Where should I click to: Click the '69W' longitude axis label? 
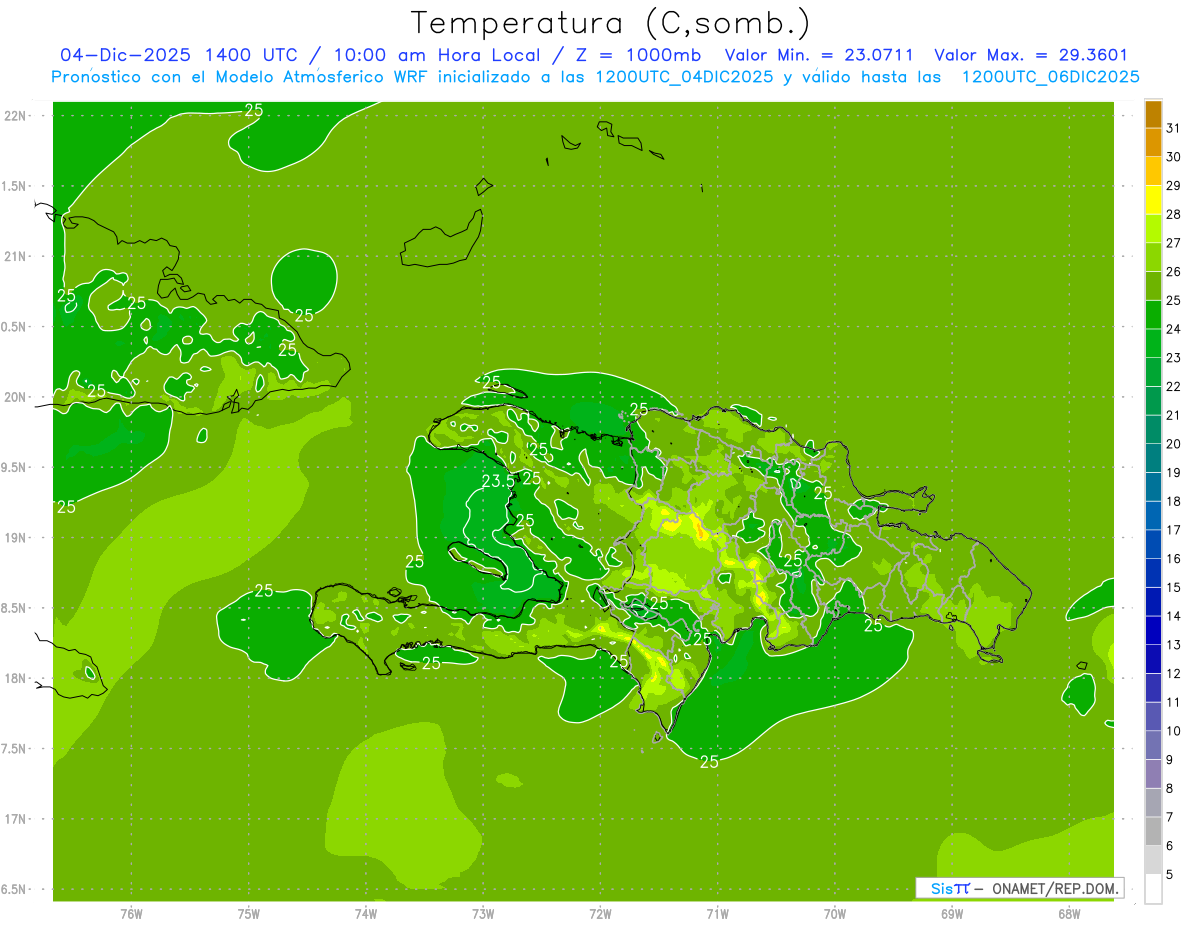tap(952, 913)
